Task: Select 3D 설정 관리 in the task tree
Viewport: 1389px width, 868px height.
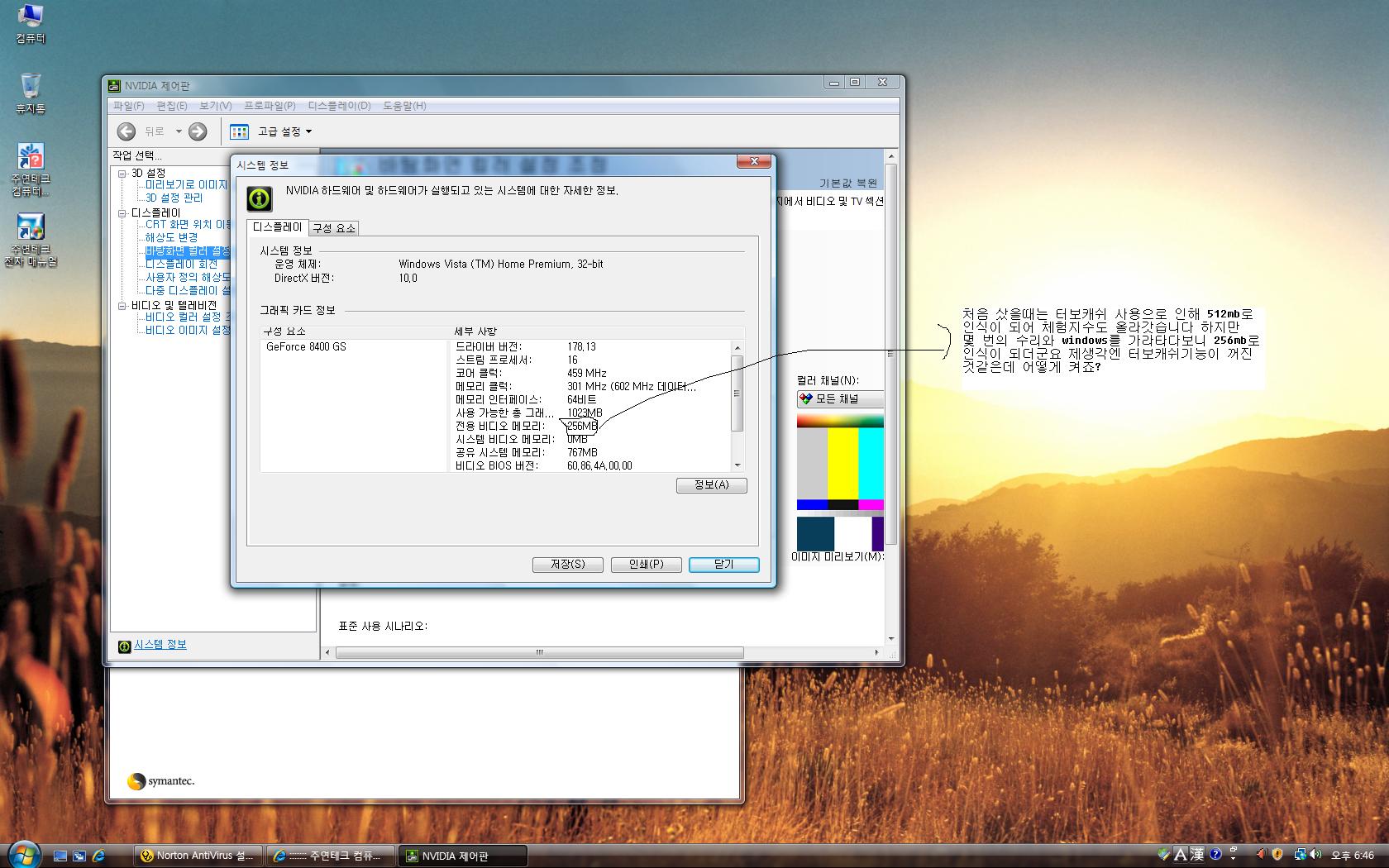Action: click(x=174, y=198)
